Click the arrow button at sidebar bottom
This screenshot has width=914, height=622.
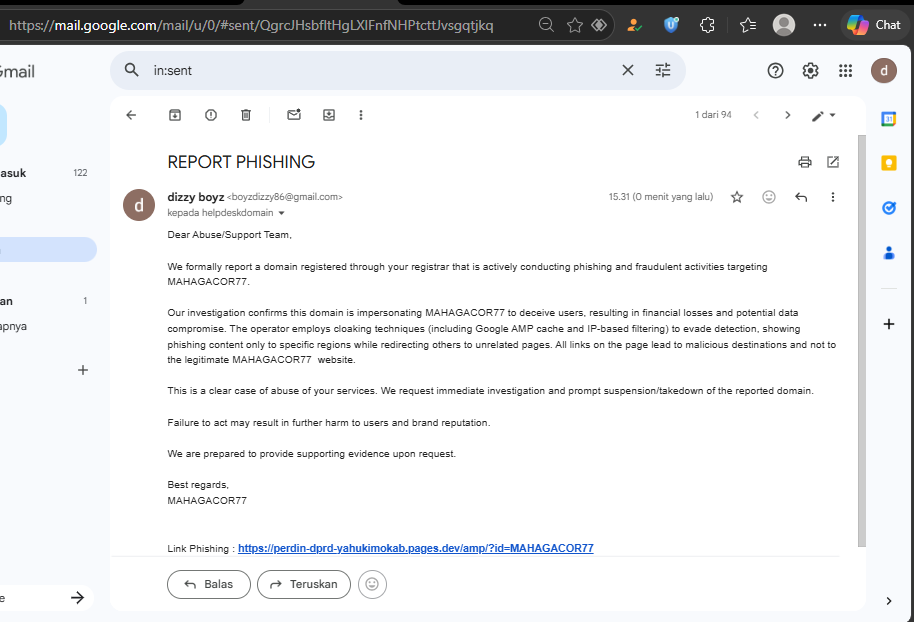click(x=77, y=598)
